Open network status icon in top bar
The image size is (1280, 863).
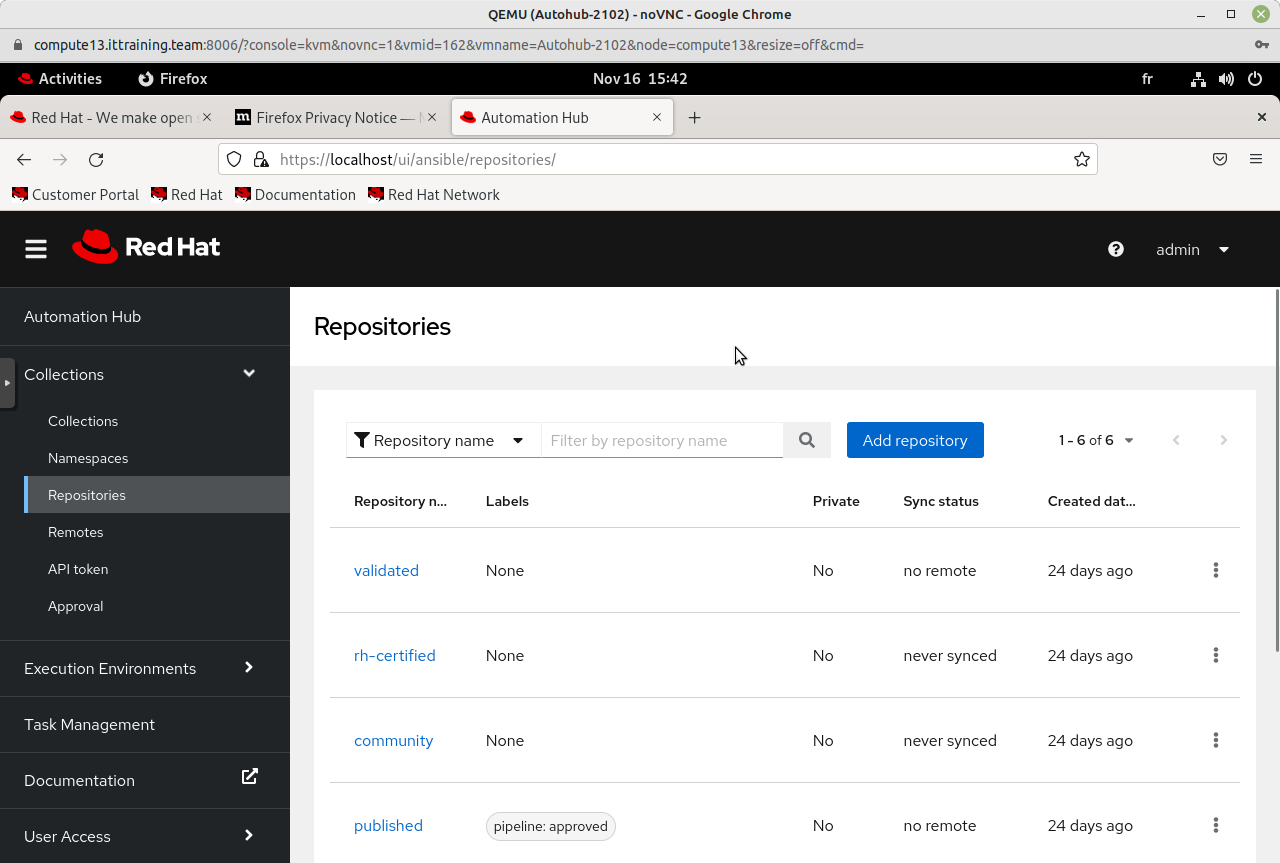click(1198, 79)
